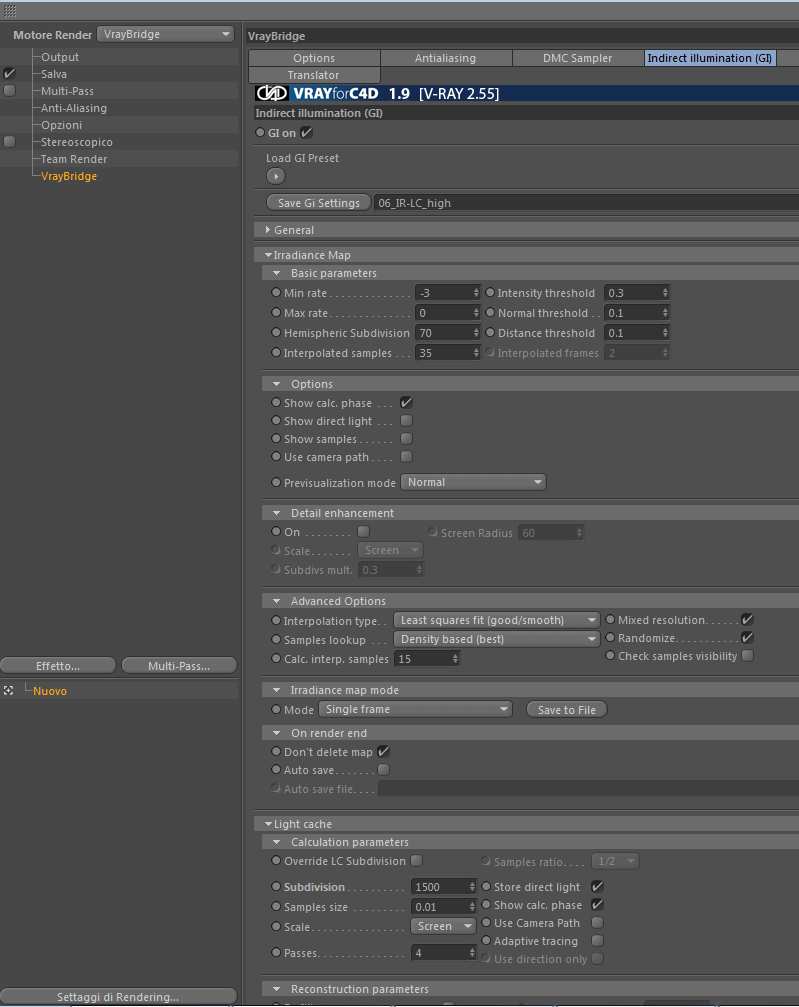
Task: Collapse the Light cache section
Action: [x=268, y=824]
